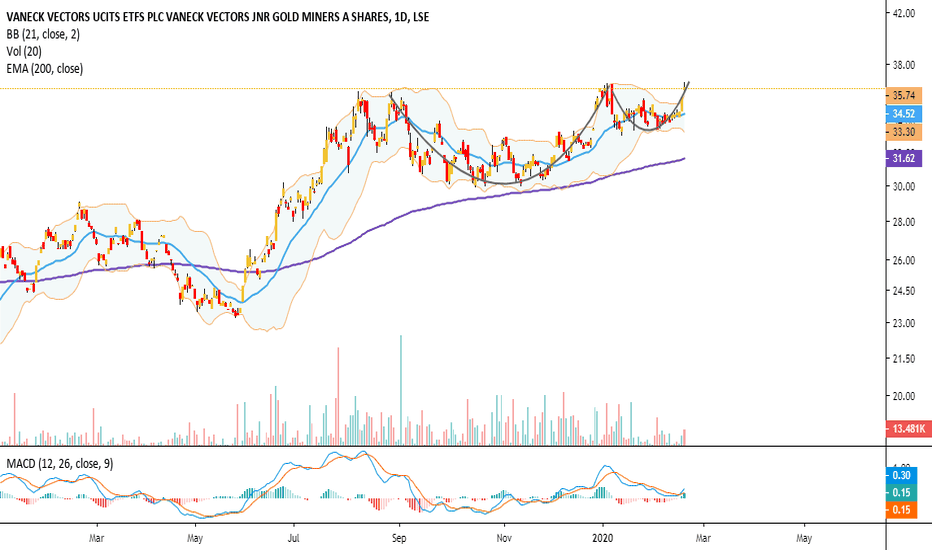The image size is (932, 550).
Task: Click the 23.00 price axis value
Action: click(x=903, y=323)
